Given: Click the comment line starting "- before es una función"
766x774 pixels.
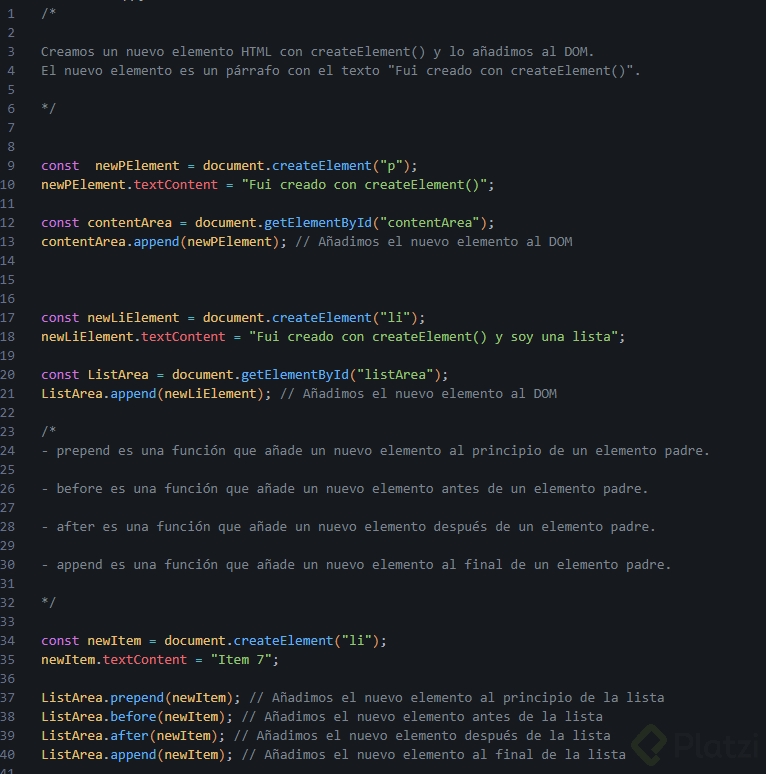Looking at the screenshot, I should pyautogui.click(x=345, y=489).
